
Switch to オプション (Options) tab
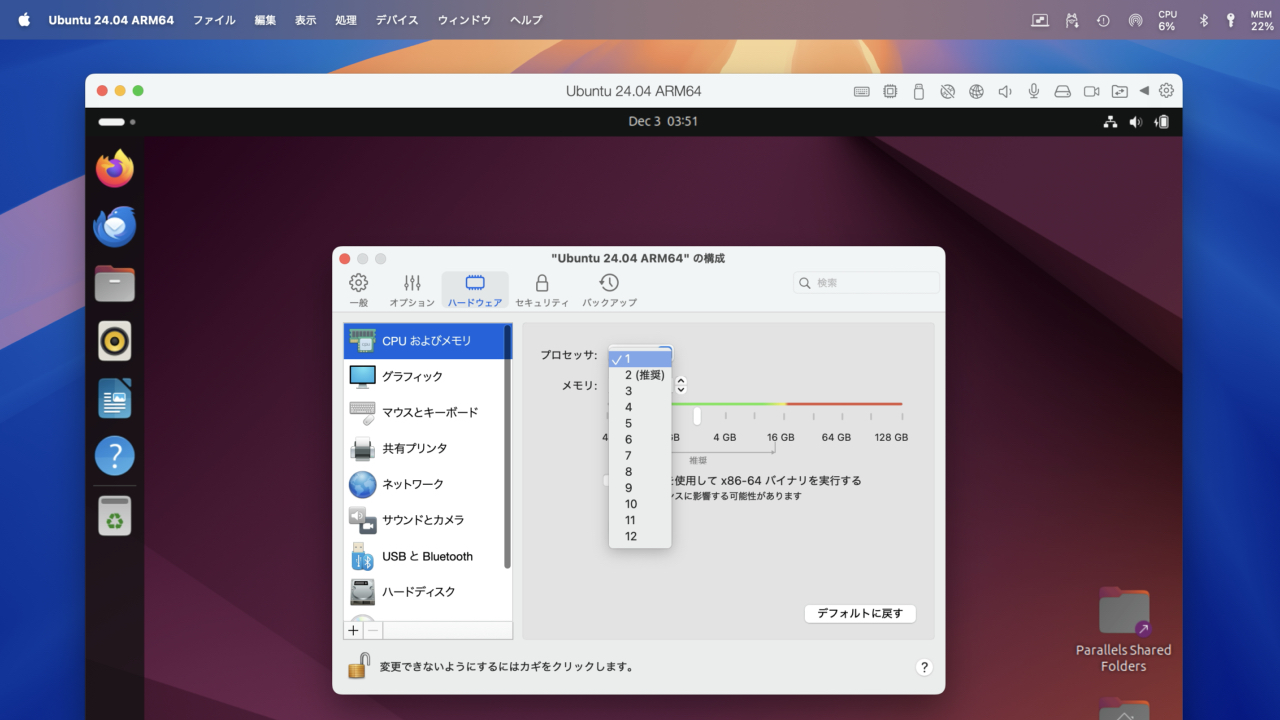[412, 290]
